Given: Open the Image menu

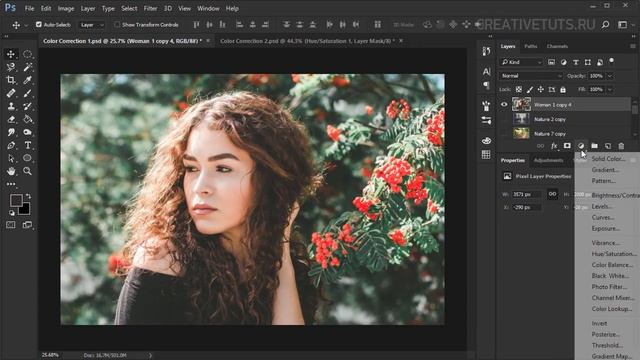Looking at the screenshot, I should tap(66, 8).
